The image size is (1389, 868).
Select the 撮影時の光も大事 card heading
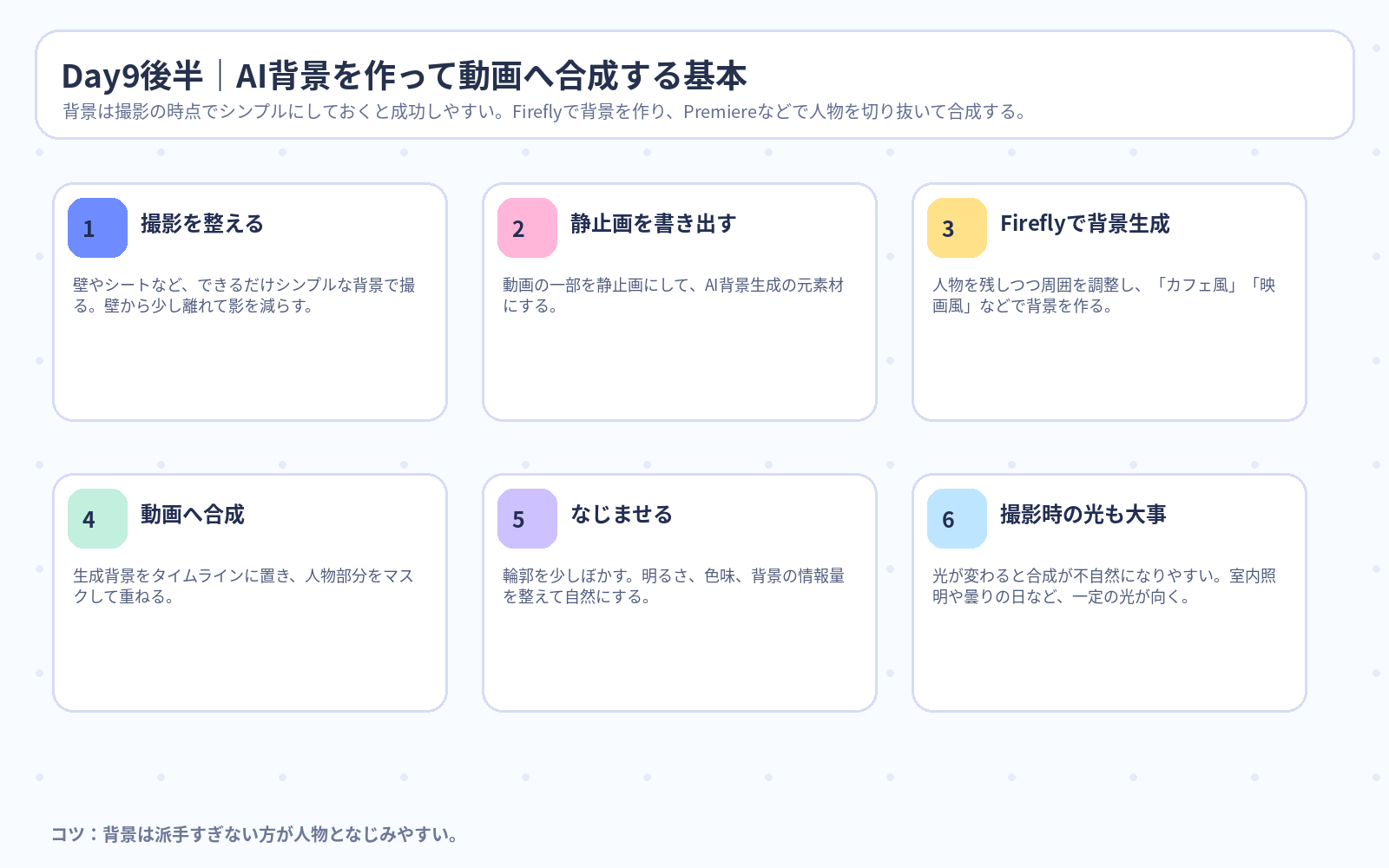click(x=1083, y=515)
